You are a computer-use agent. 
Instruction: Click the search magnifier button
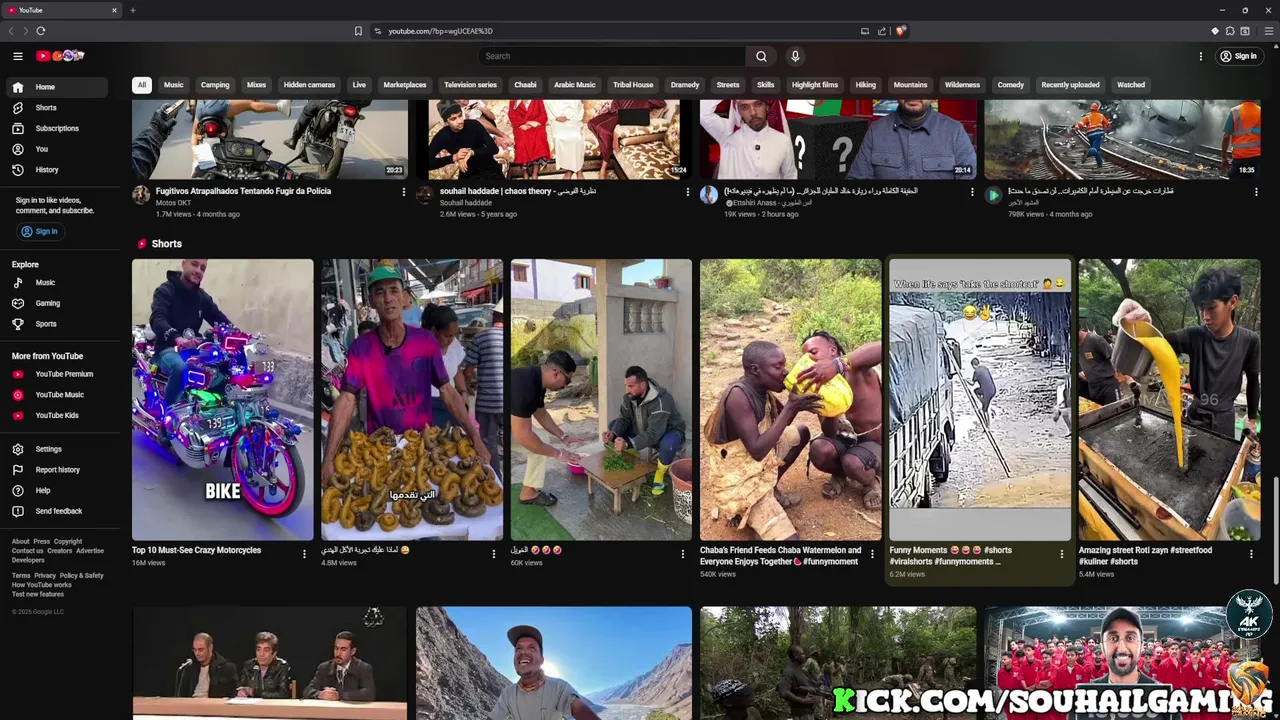761,56
